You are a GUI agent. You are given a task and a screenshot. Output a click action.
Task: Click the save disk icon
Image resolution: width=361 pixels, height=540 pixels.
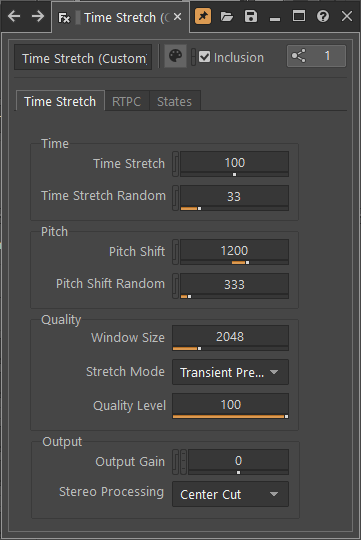(251, 16)
